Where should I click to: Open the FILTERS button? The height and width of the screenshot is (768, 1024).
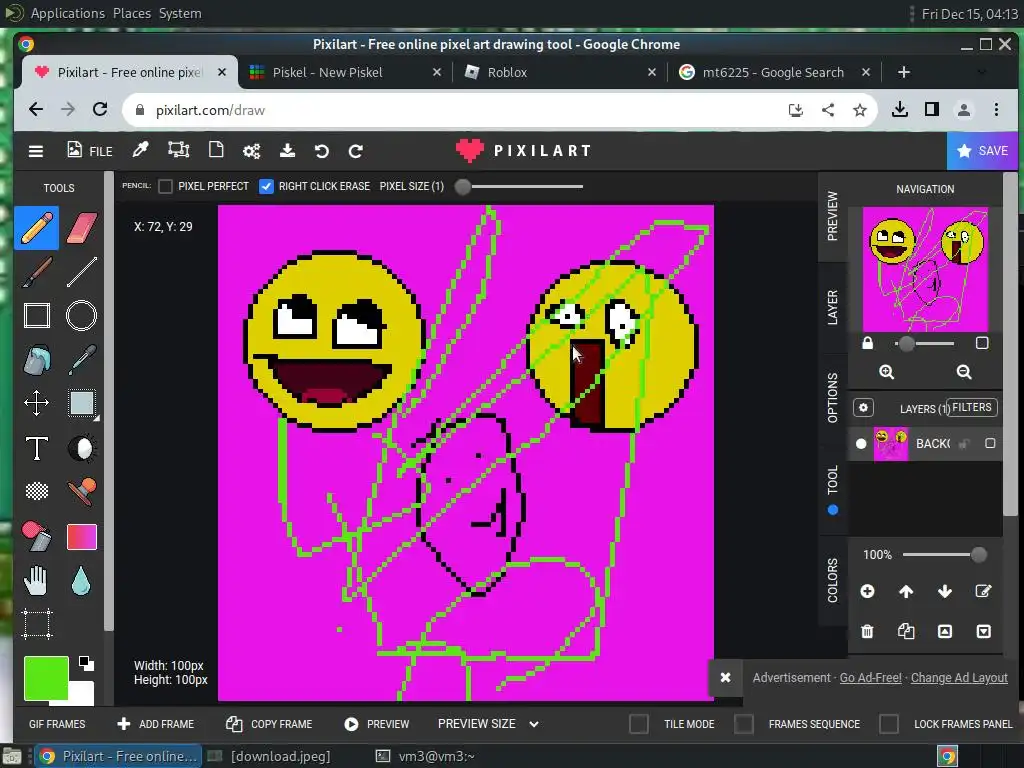pos(971,408)
